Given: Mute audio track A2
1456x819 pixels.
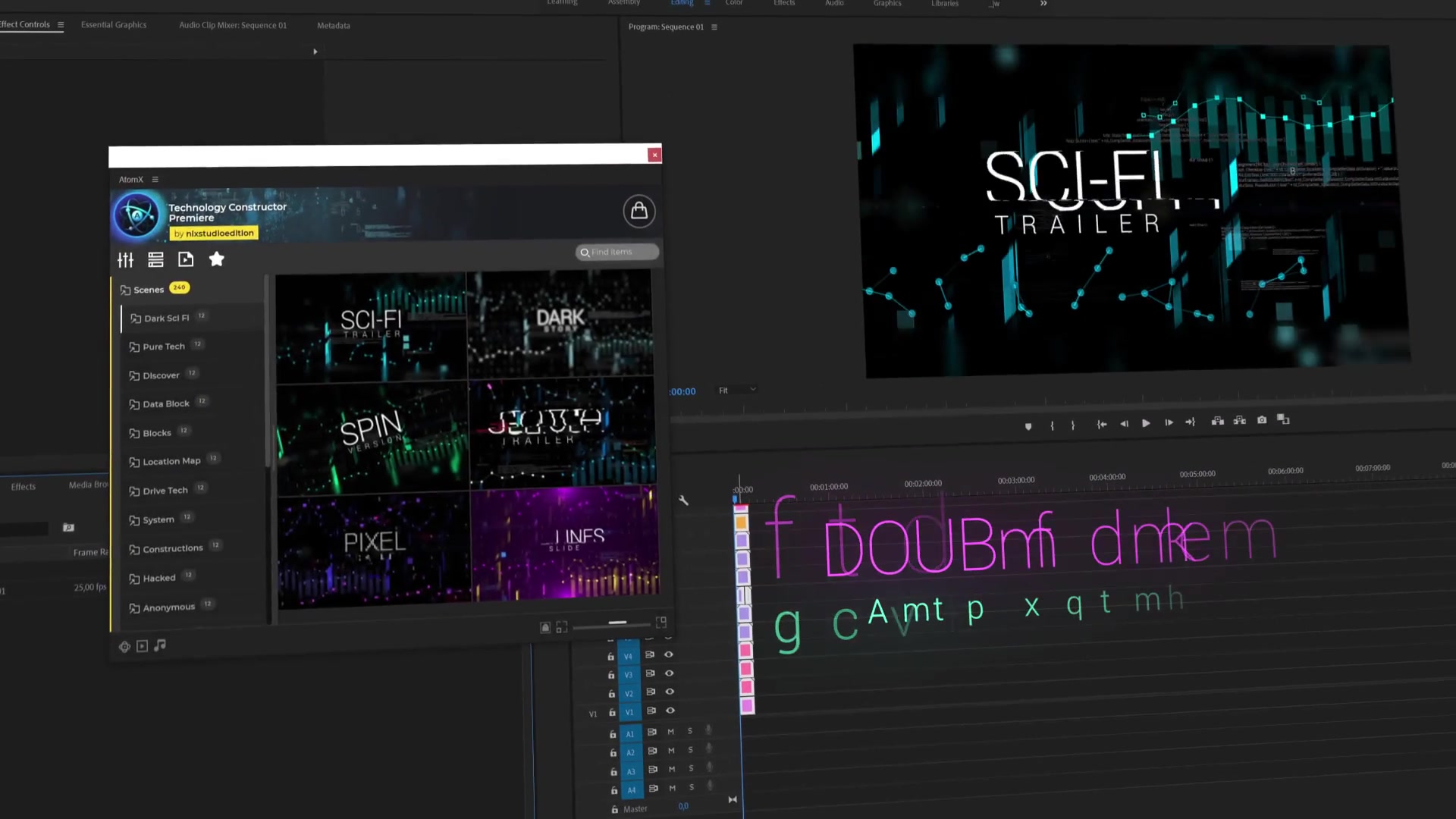Looking at the screenshot, I should coord(671,751).
